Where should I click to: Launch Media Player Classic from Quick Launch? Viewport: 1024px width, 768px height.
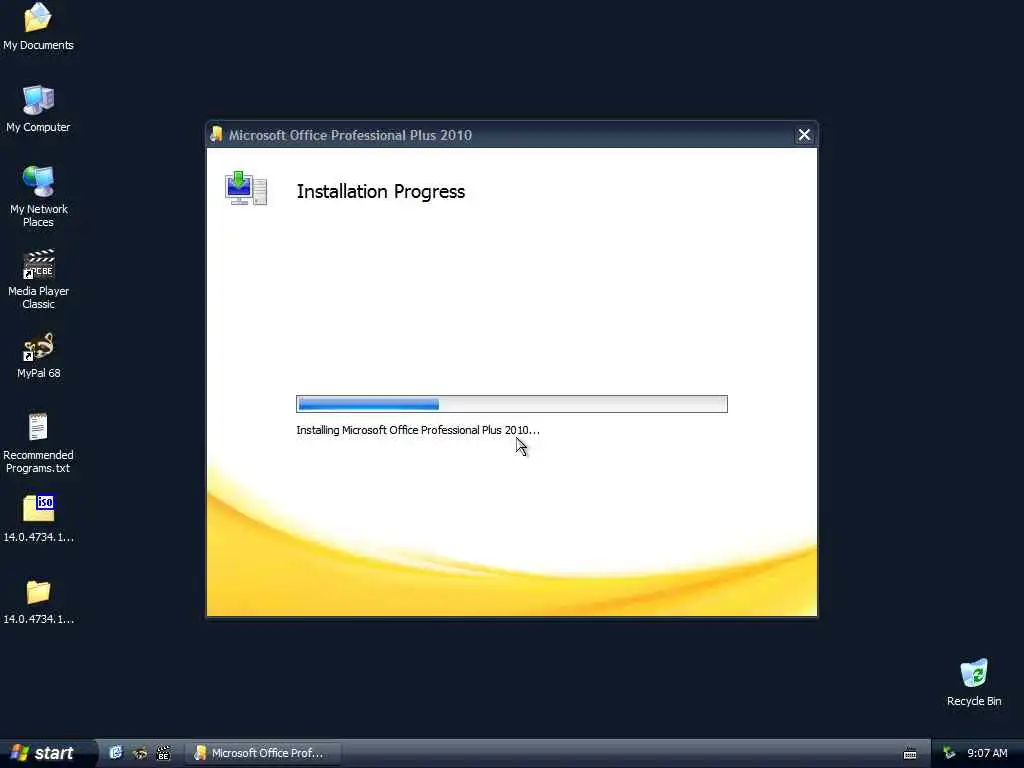[163, 753]
